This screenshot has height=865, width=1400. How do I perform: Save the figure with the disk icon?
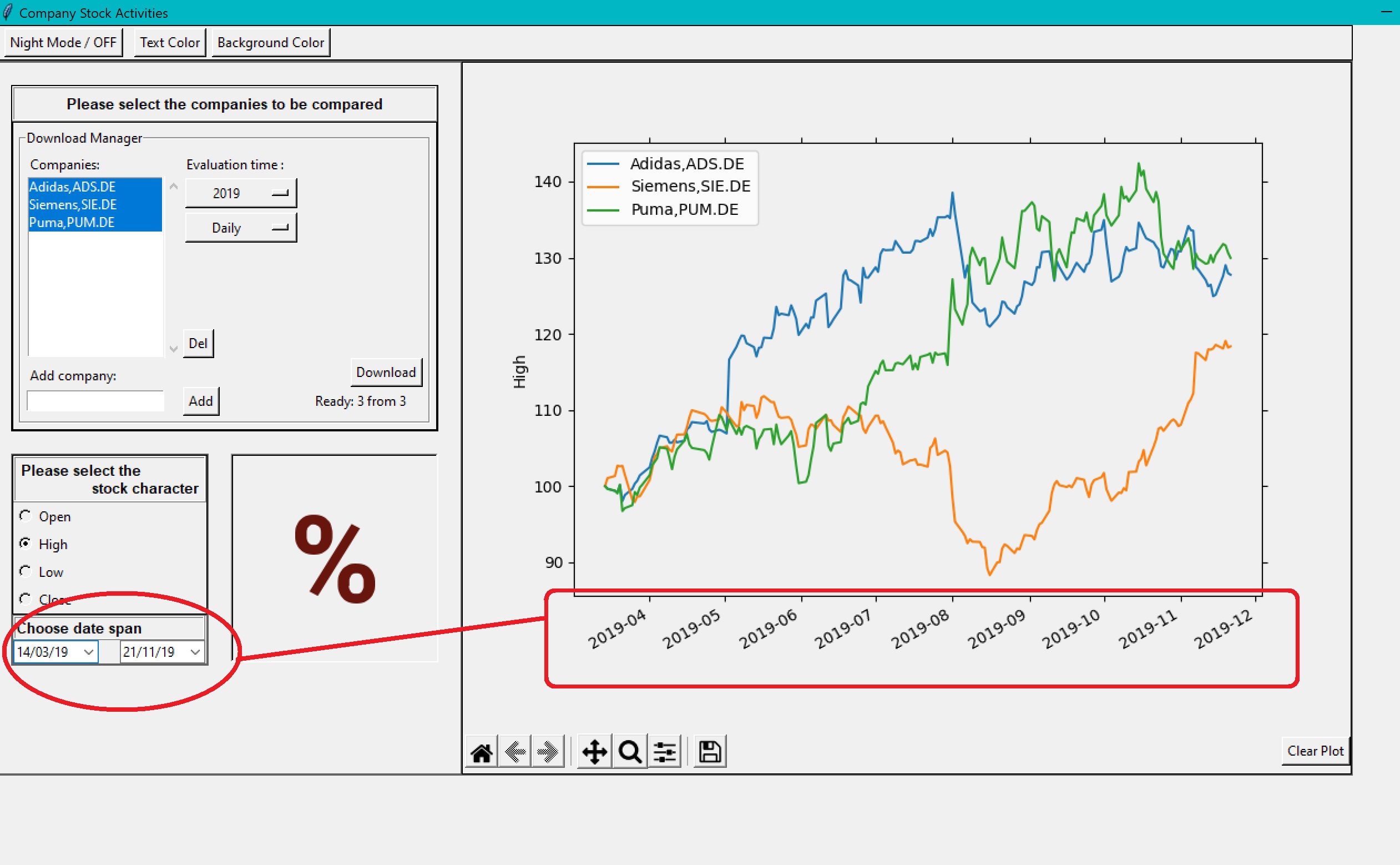pos(710,752)
